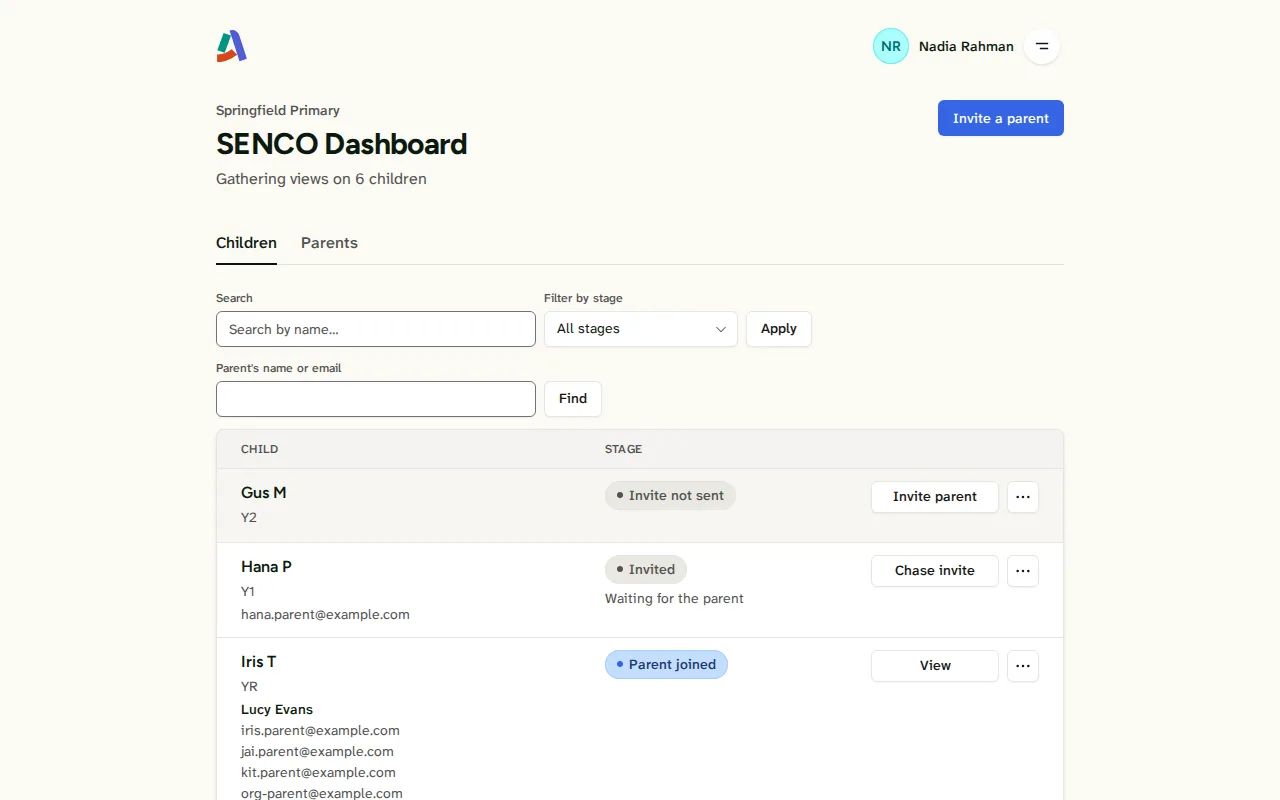Open more options for Hana P
The image size is (1280, 800).
[x=1023, y=571]
